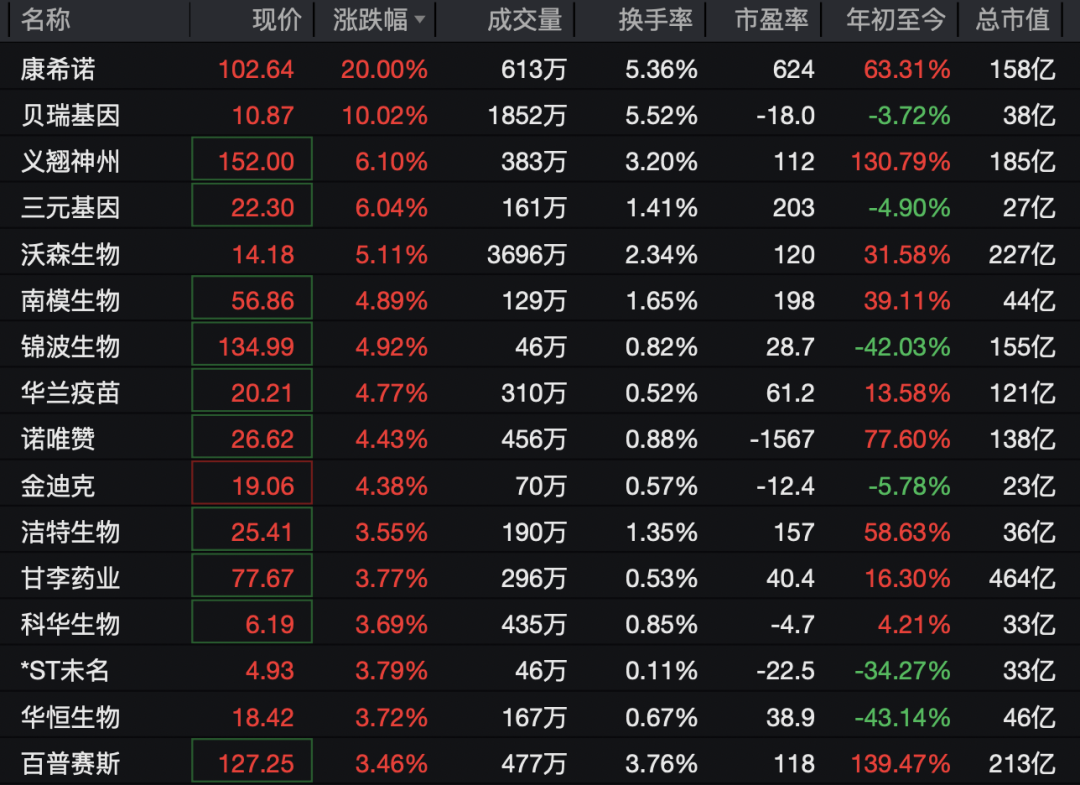Select the 624 P/E ratio cell
The image size is (1080, 785).
pyautogui.click(x=793, y=69)
